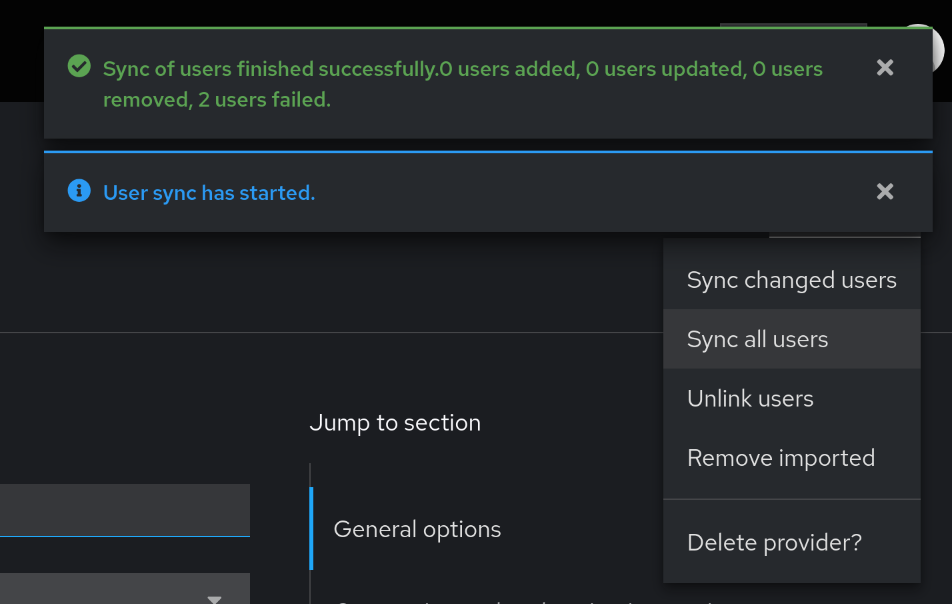
Task: Open the select box on the left
Action: (x=110, y=592)
